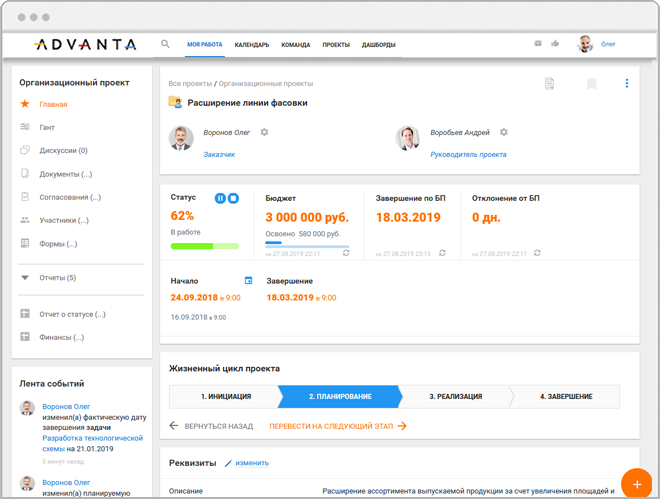Refresh the Бюджет value
This screenshot has width=660, height=499.
point(346,253)
